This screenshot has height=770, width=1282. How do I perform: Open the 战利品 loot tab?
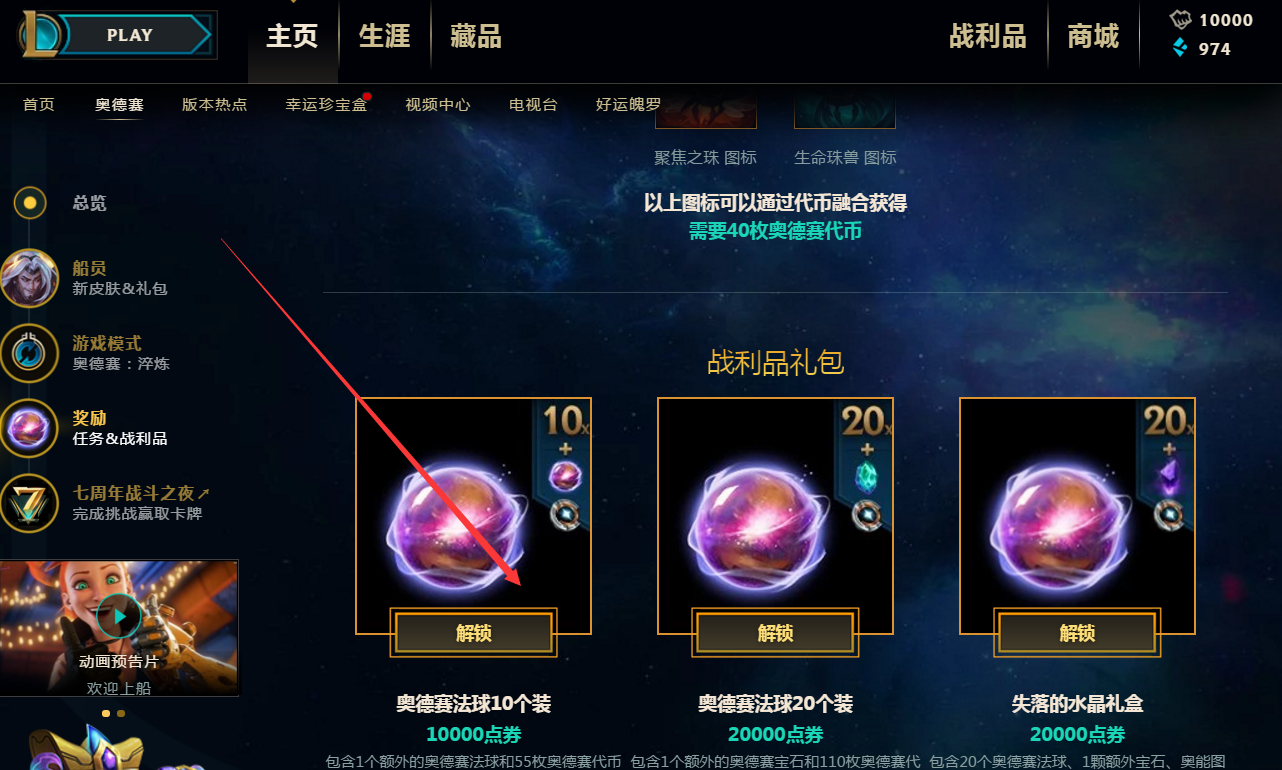pos(988,37)
